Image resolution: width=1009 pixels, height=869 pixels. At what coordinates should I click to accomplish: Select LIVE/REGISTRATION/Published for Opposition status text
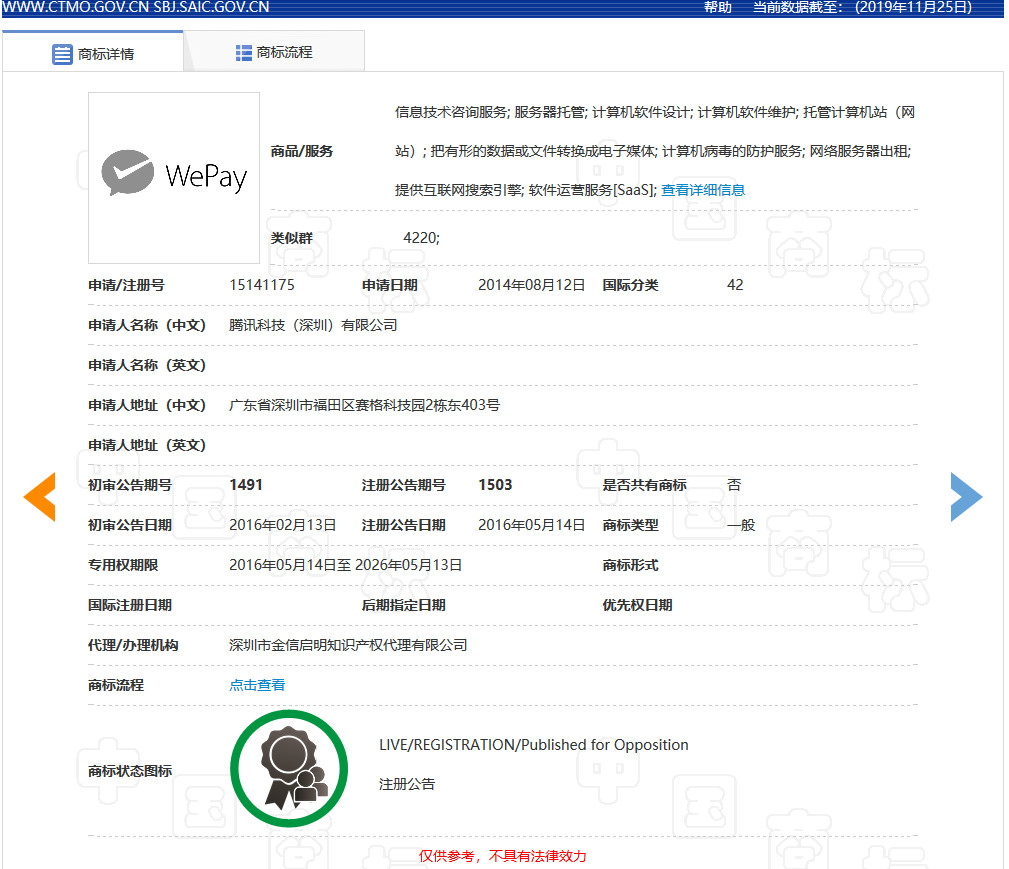pyautogui.click(x=533, y=745)
